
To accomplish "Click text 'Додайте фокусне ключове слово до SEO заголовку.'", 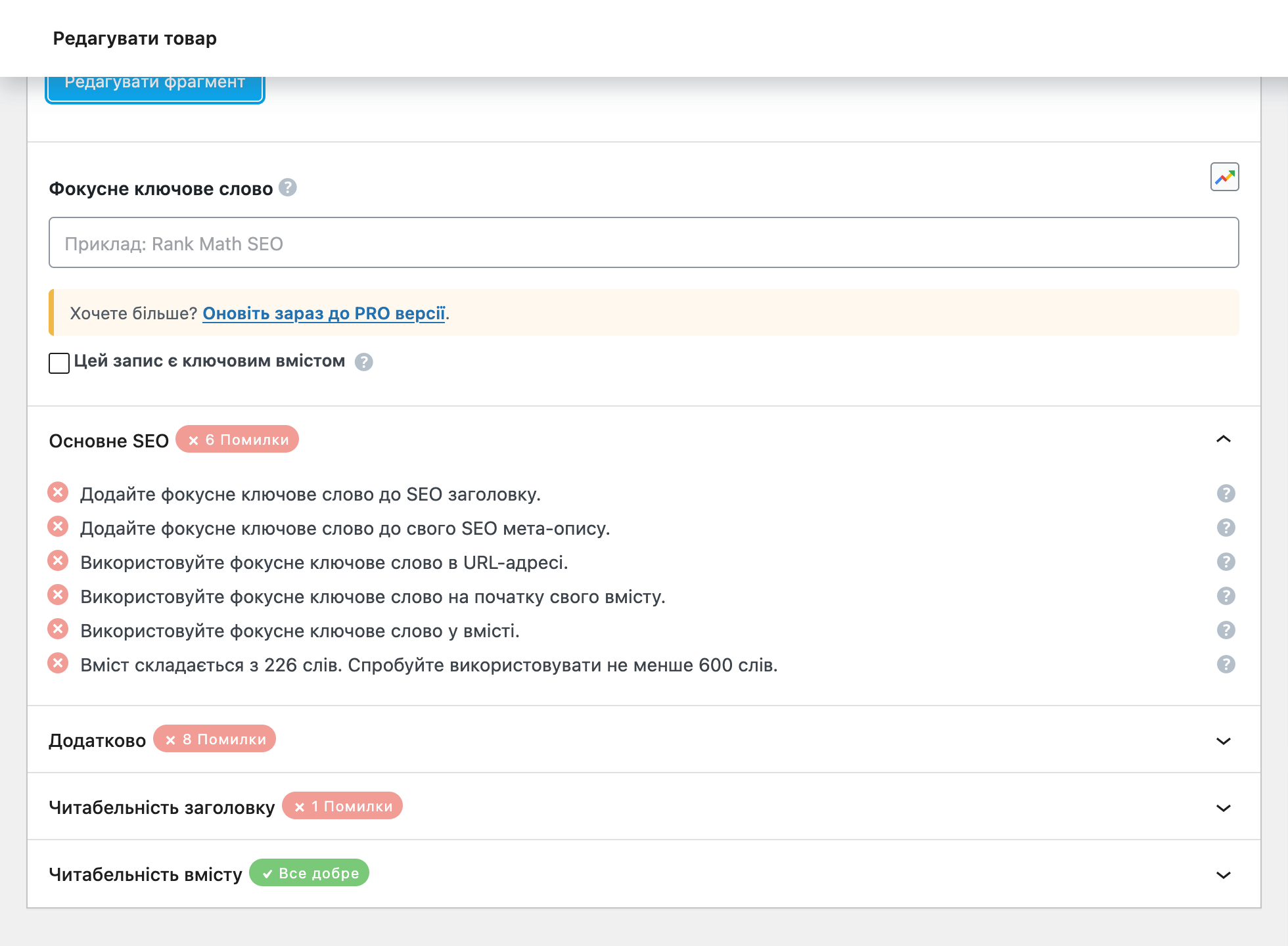I will (x=310, y=494).
